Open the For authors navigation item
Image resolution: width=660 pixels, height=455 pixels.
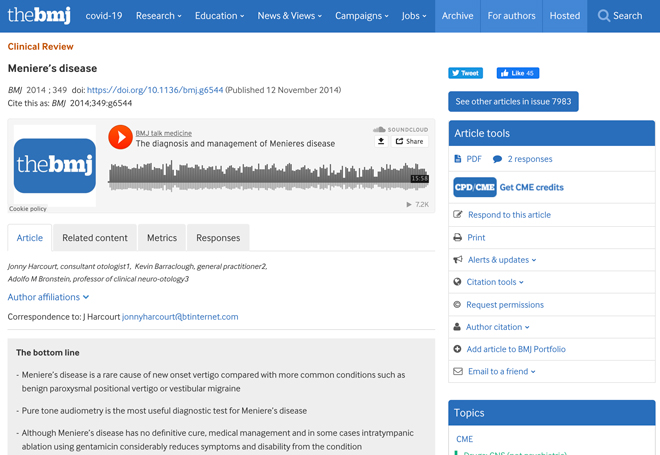point(511,16)
